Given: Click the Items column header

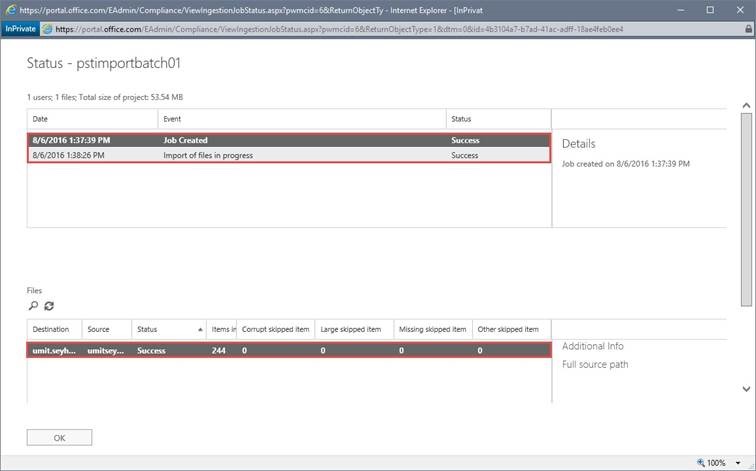Looking at the screenshot, I should point(221,329).
